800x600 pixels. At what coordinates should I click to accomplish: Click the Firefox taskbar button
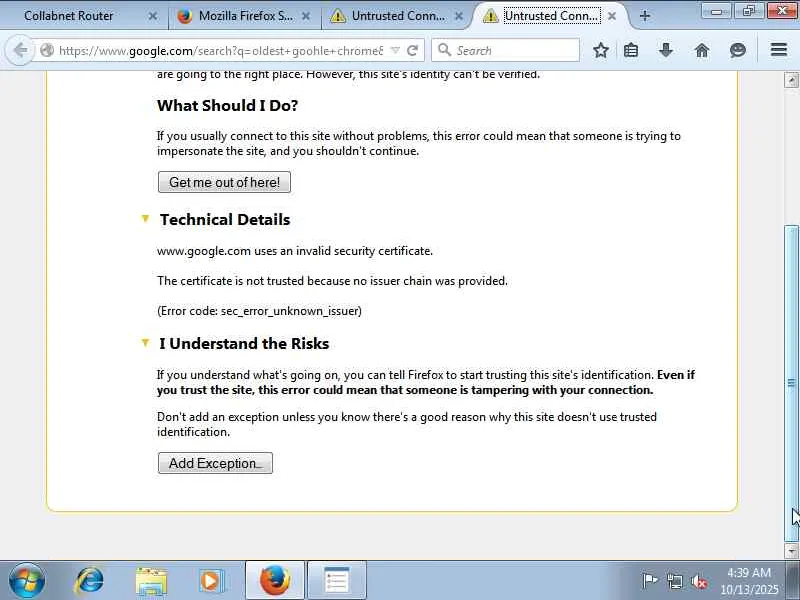(275, 580)
